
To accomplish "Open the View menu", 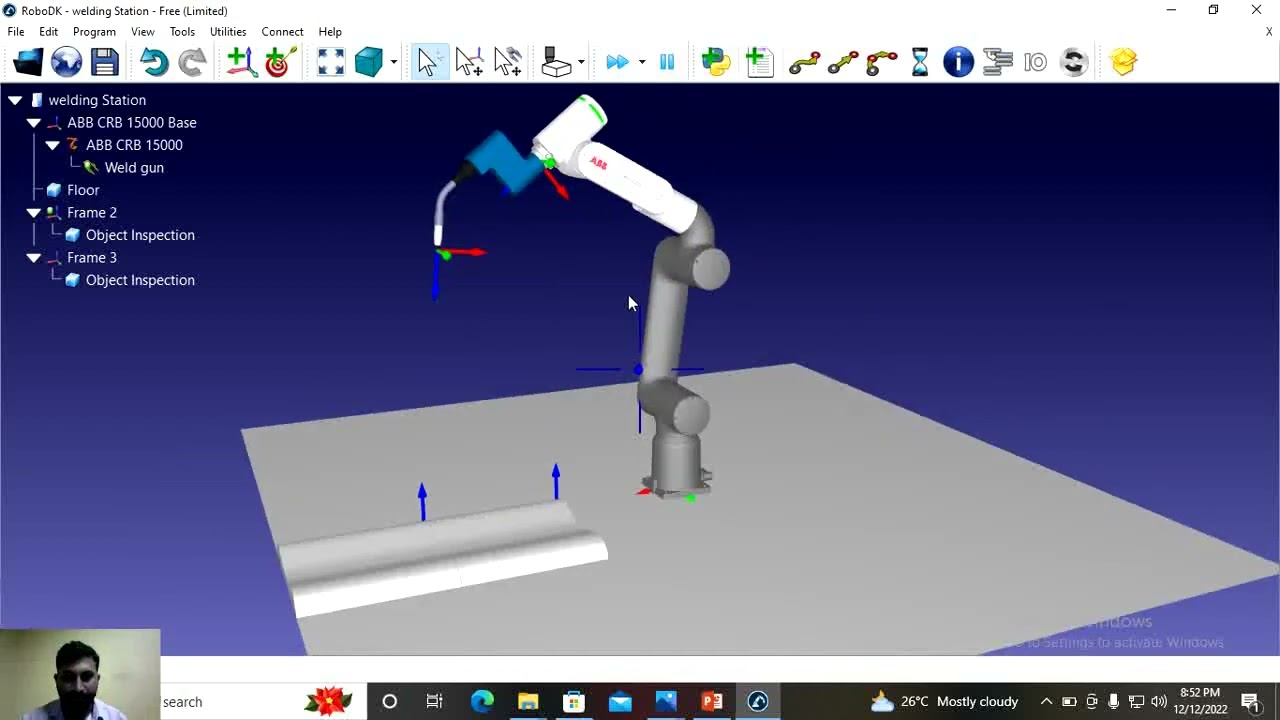I will [142, 31].
